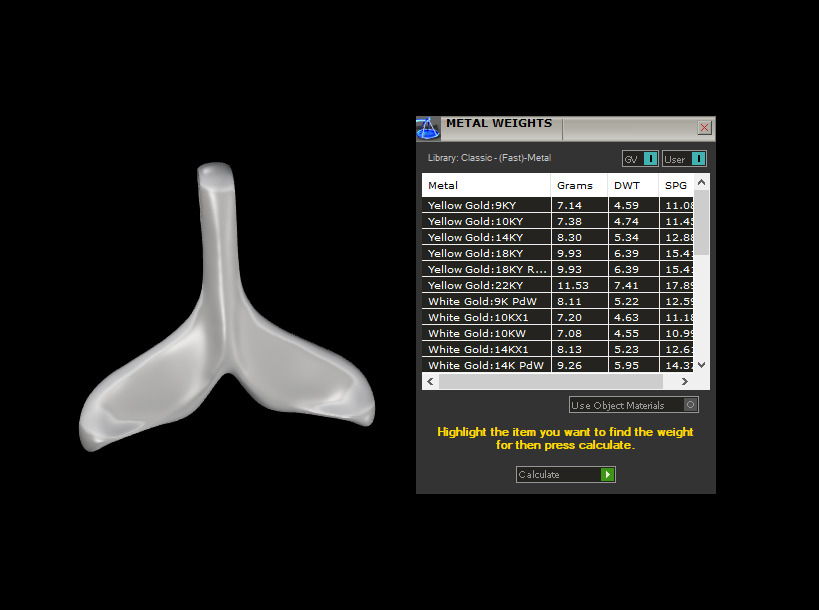Sort by the DWT column header
The height and width of the screenshot is (610, 819).
tap(634, 185)
